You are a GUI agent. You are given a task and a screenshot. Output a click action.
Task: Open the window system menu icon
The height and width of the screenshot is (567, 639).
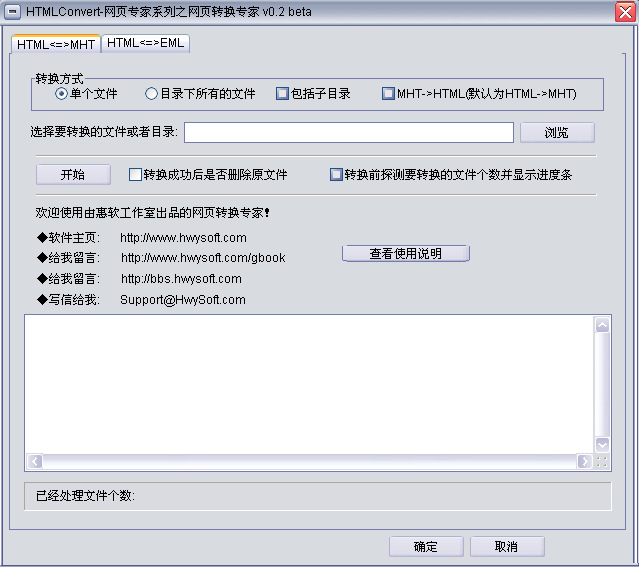12,11
